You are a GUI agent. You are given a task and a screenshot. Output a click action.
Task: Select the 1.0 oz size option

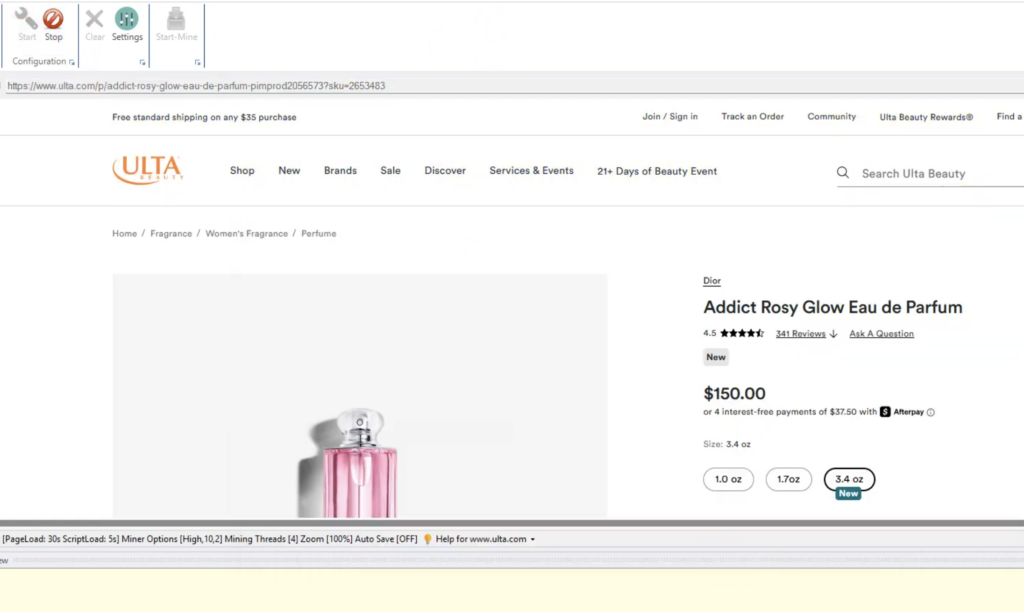tap(728, 479)
